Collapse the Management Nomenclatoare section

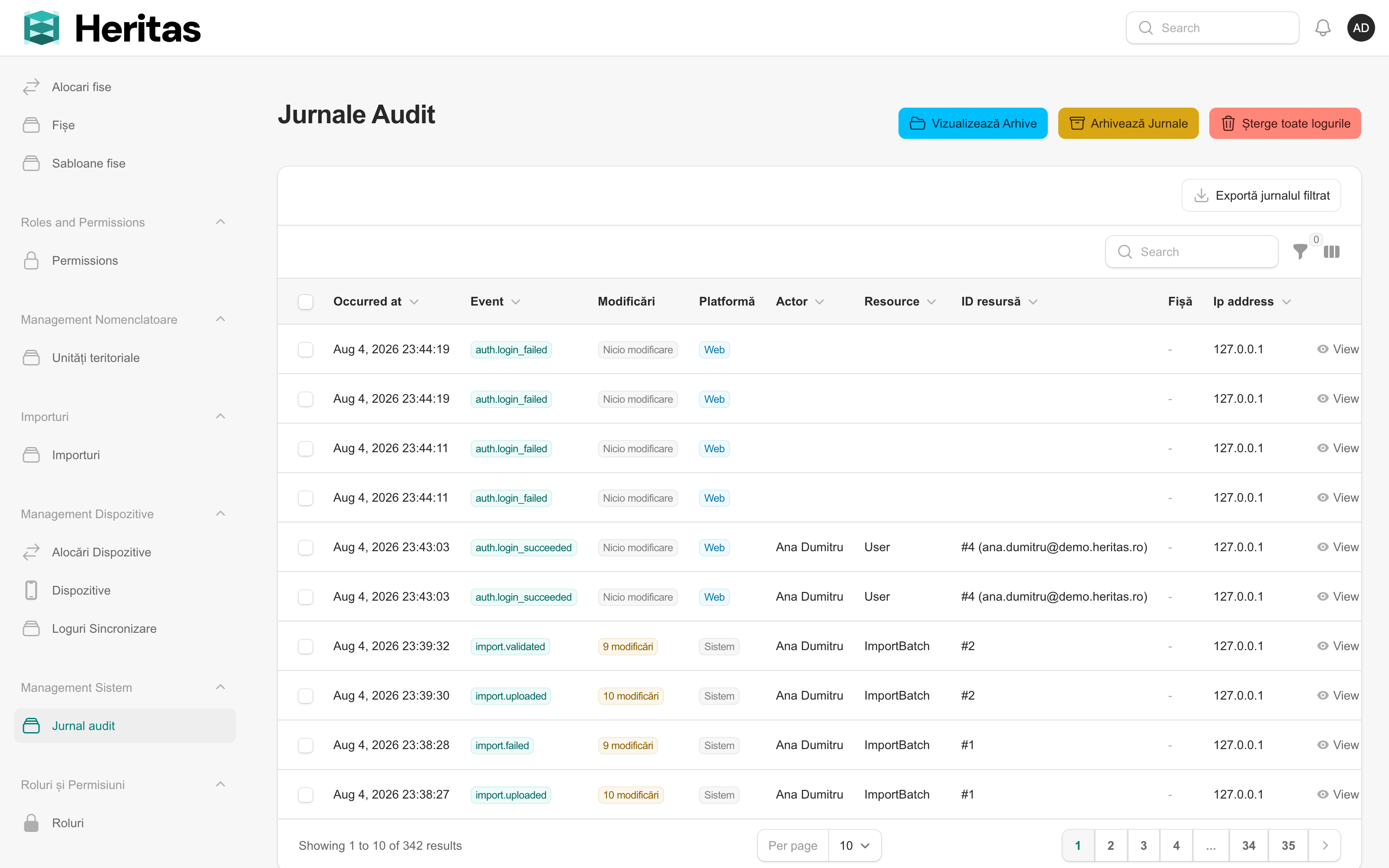(221, 319)
